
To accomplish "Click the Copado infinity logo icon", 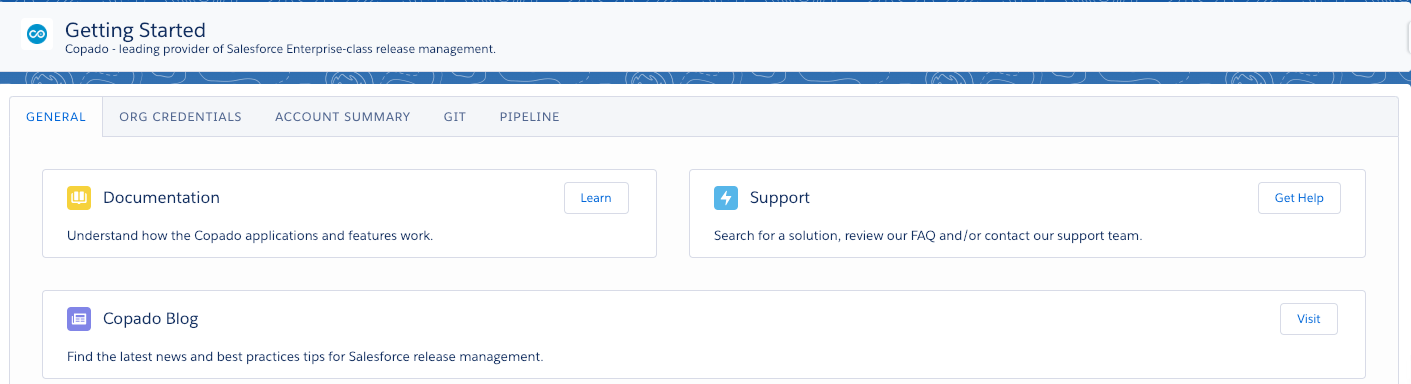I will point(37,34).
